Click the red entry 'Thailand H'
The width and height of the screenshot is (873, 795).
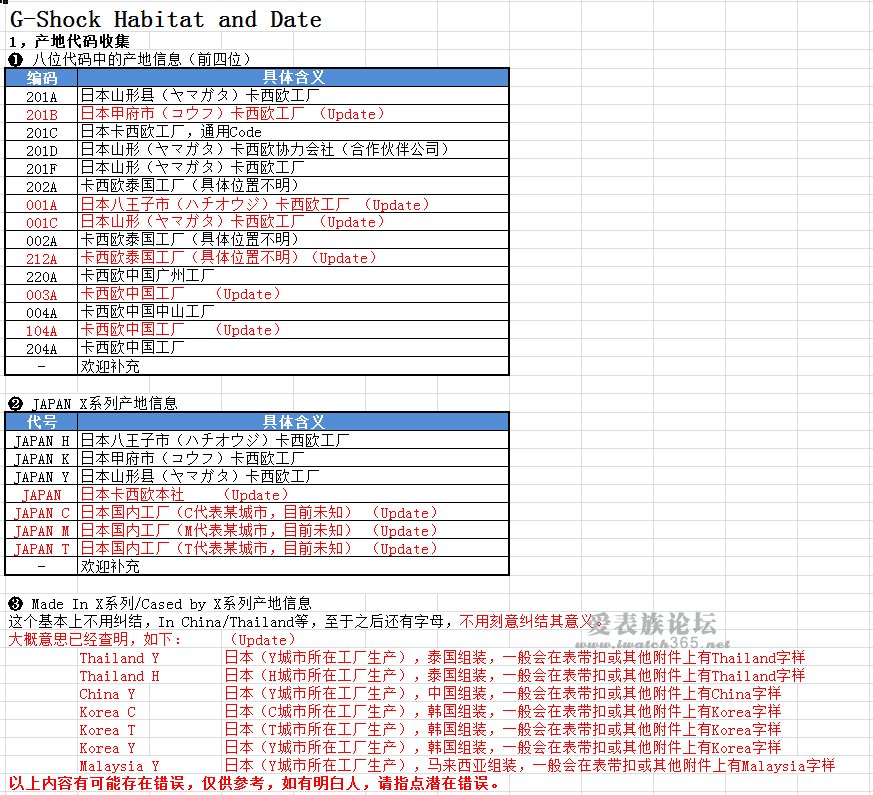pyautogui.click(x=119, y=676)
